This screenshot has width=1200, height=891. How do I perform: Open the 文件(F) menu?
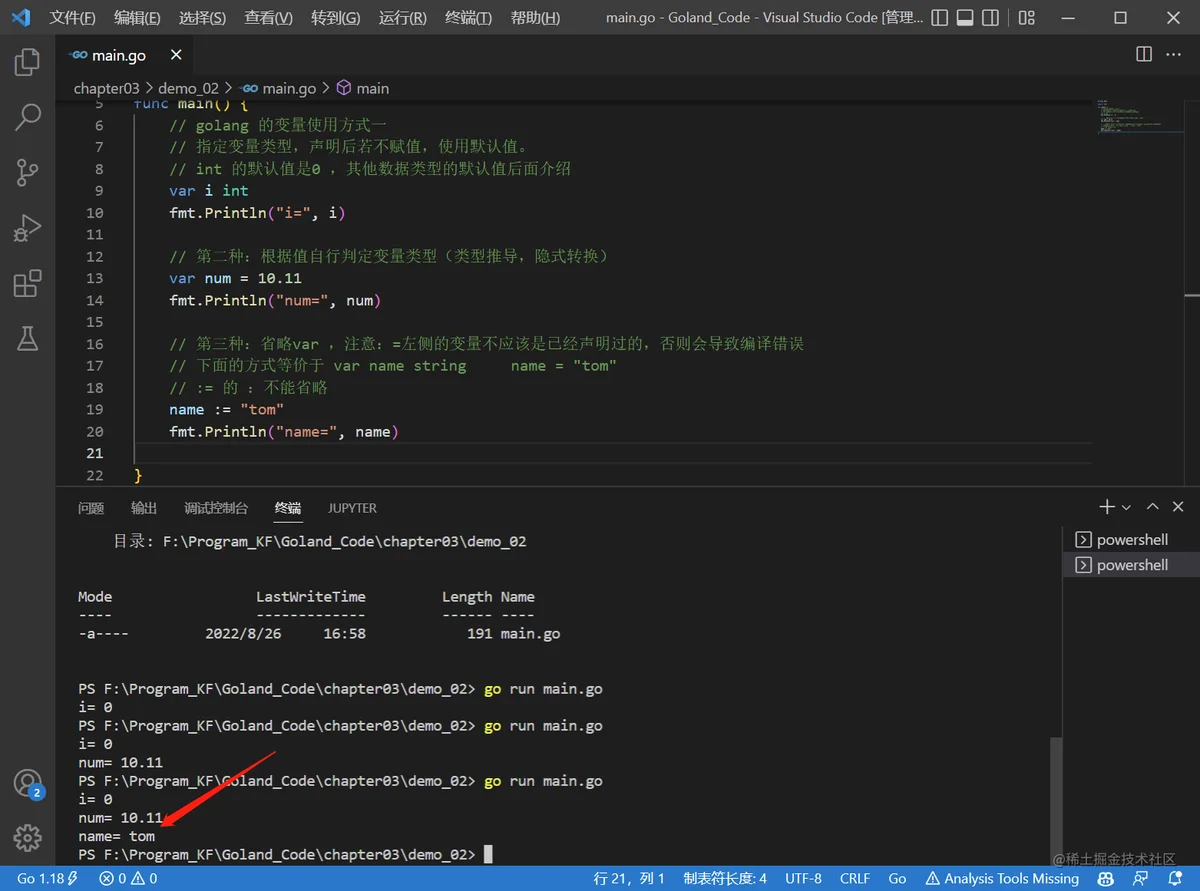pyautogui.click(x=73, y=18)
